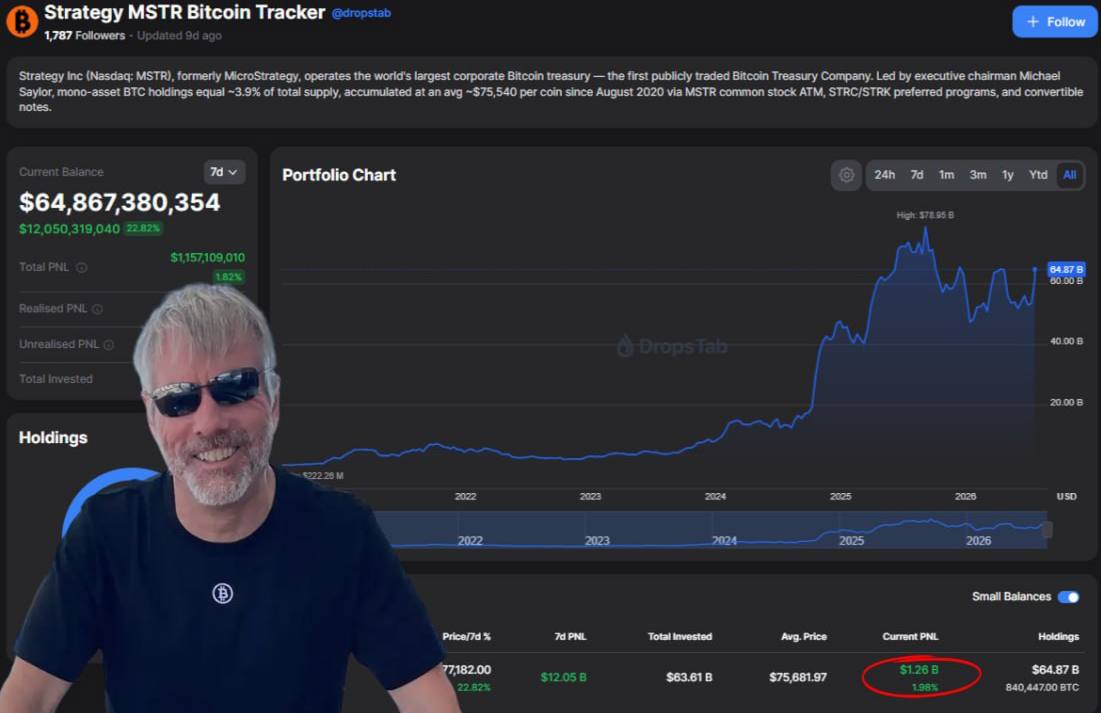Click the $12,050,319,040 balance change value
Viewport: 1101px width, 713px height.
69,229
